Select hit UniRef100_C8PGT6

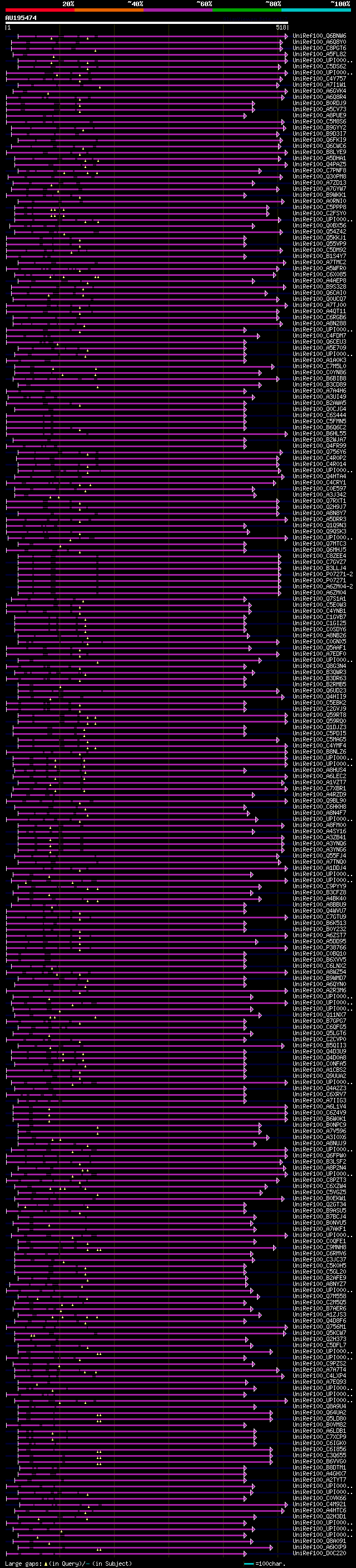pyautogui.click(x=319, y=48)
